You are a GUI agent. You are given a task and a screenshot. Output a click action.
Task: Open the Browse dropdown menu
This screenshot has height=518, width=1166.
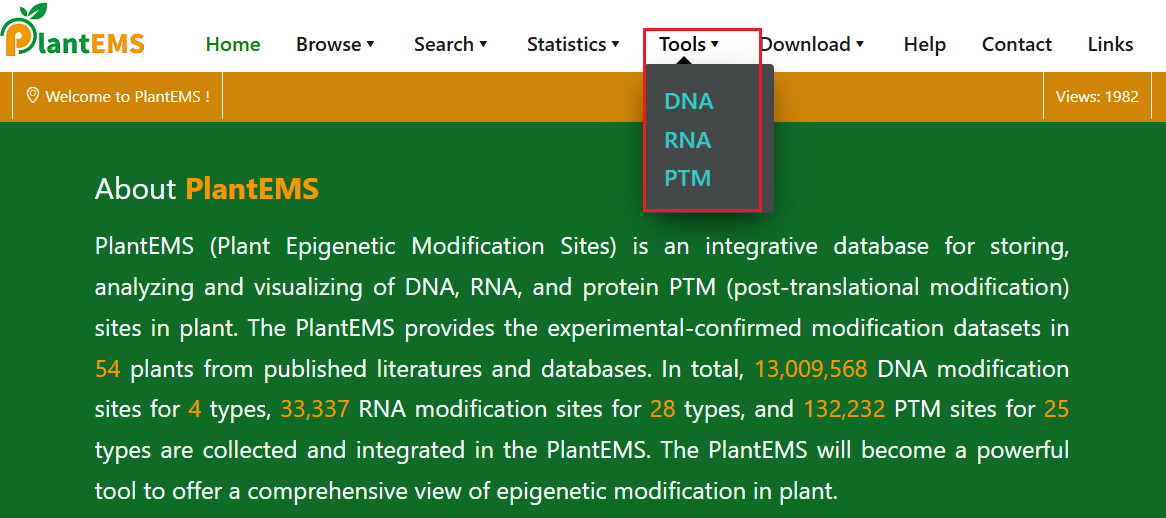[x=335, y=45]
